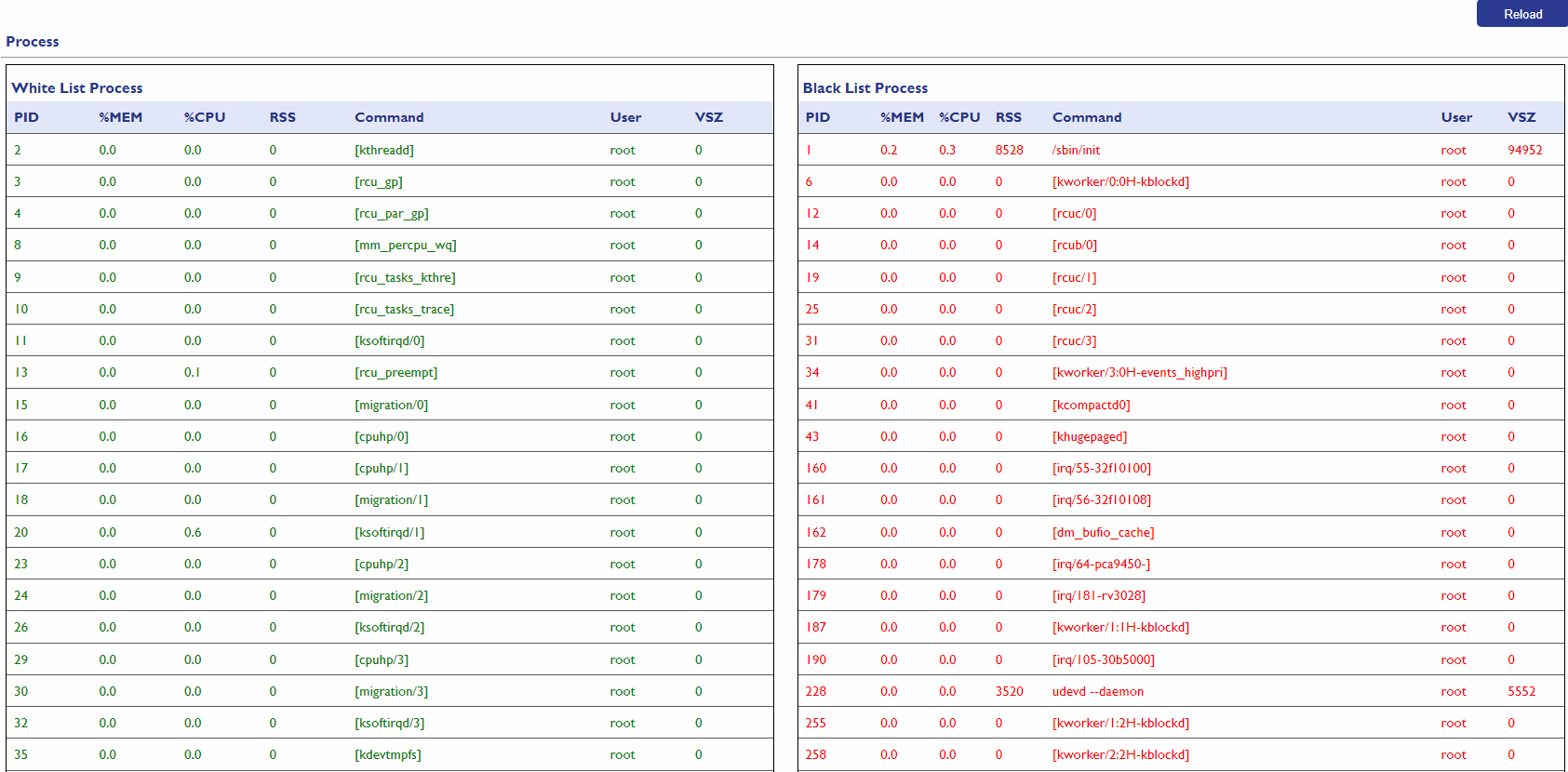The image size is (1568, 772).
Task: Select the [cpuhp/1] command entry
Action: point(382,469)
